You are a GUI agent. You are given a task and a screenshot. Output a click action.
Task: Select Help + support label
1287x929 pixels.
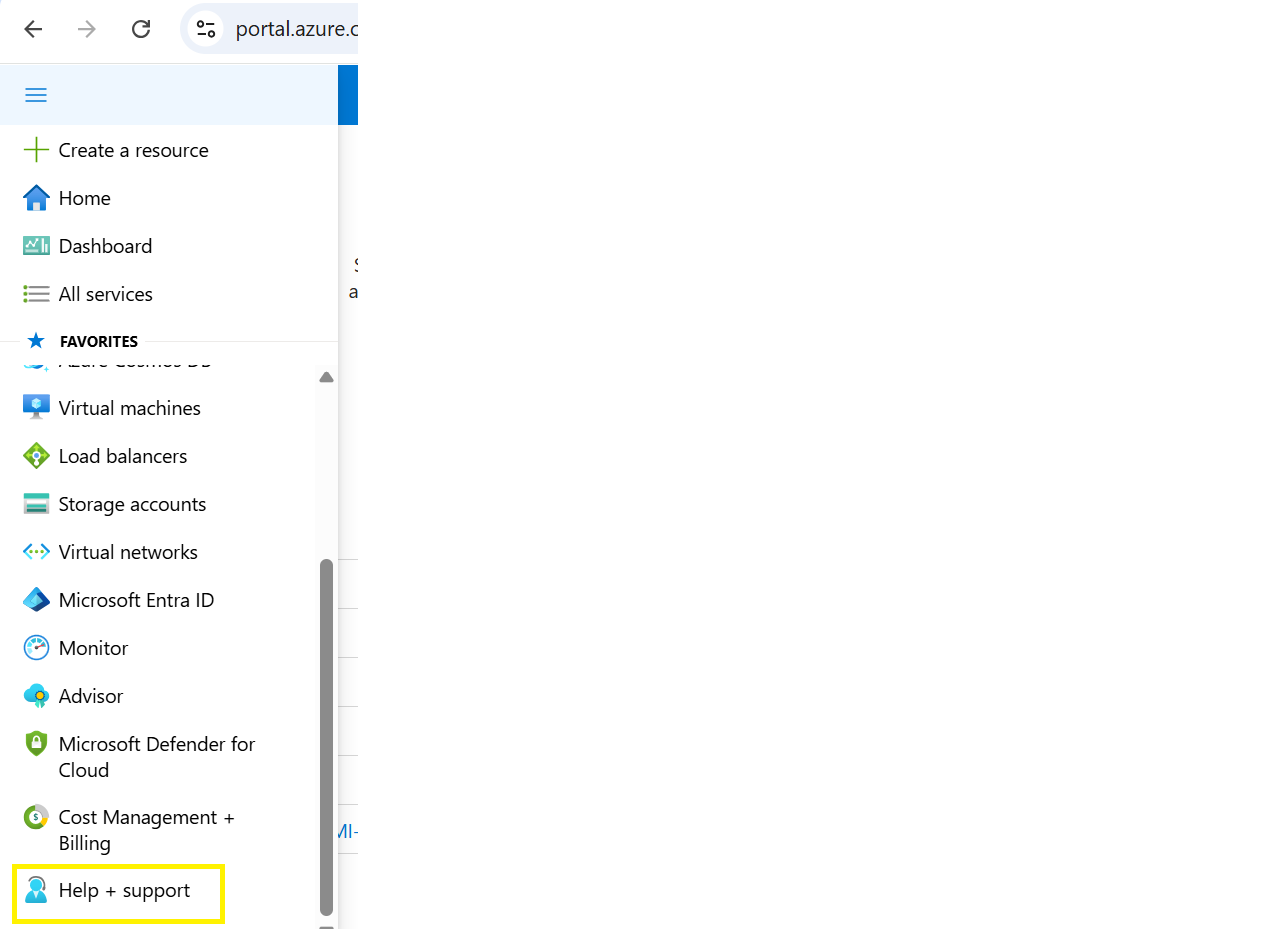click(x=125, y=890)
